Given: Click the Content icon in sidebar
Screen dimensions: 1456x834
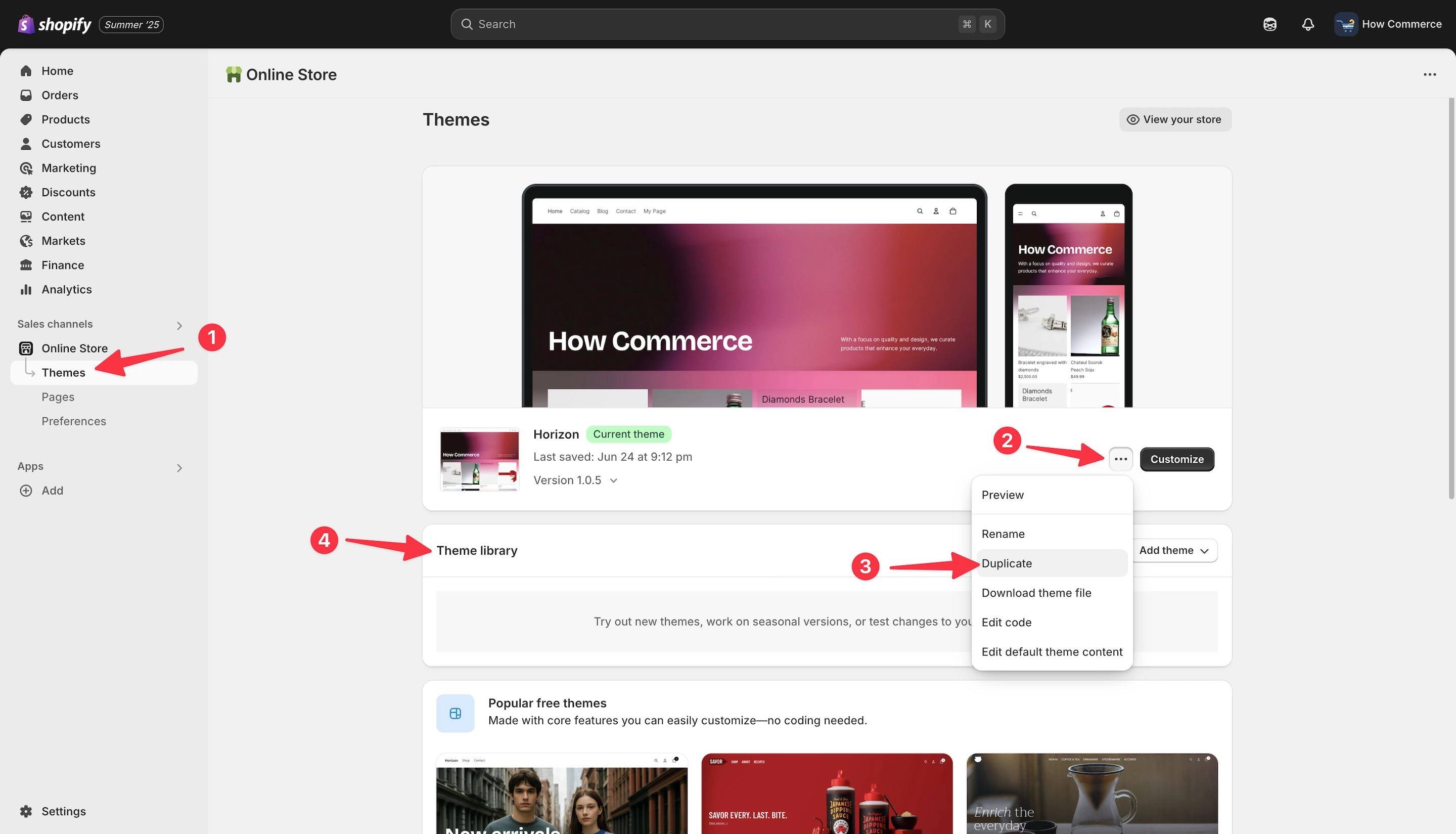Looking at the screenshot, I should 26,216.
